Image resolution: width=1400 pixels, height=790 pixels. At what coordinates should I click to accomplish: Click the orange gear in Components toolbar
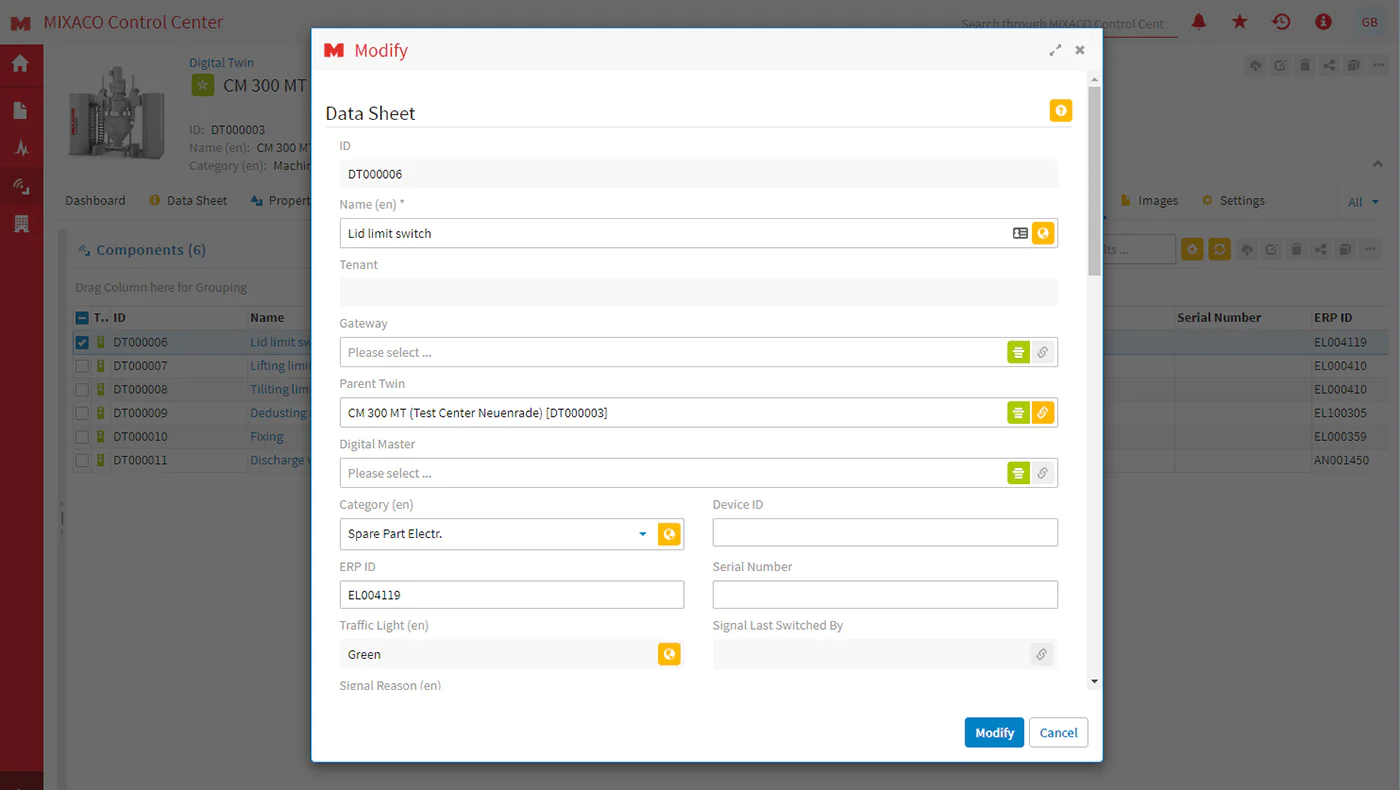click(1192, 249)
